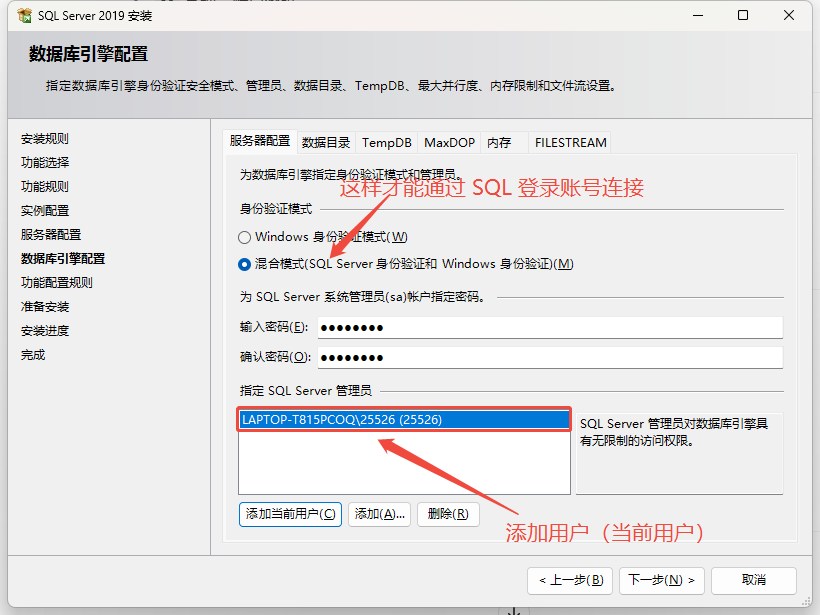Maximize the SQL Server 2019 setup window
Image resolution: width=820 pixels, height=615 pixels.
pyautogui.click(x=743, y=16)
